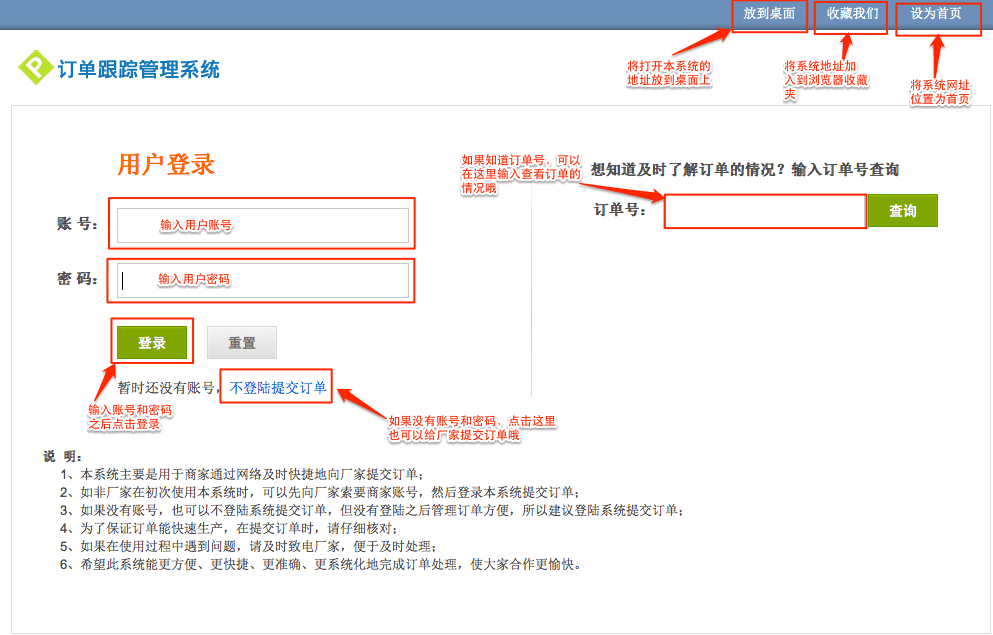Screen dimensions: 993x635
Task: Select 收藏我们 in the top bar
Action: (x=852, y=14)
